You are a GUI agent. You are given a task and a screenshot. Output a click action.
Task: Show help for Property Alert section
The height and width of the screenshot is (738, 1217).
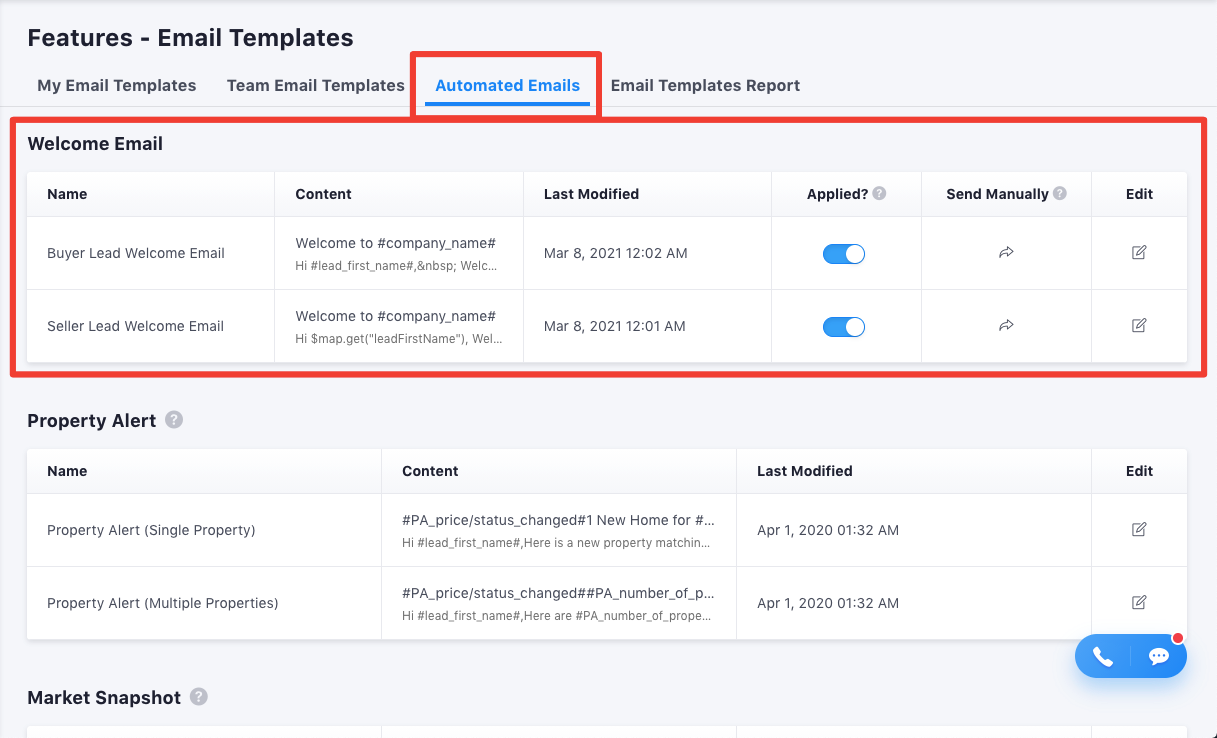pyautogui.click(x=174, y=420)
